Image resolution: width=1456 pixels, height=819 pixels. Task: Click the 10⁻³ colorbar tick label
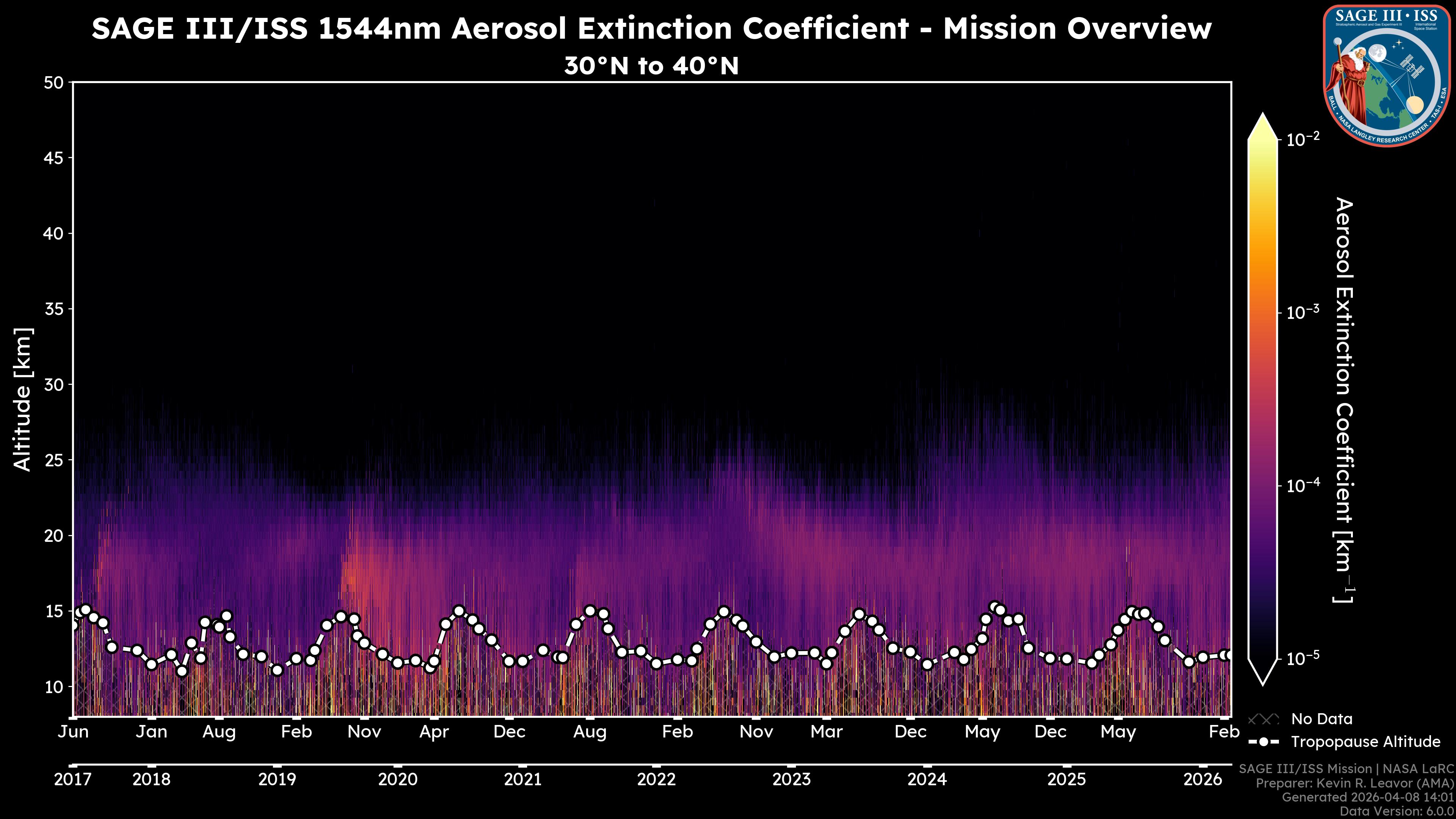pos(1302,312)
